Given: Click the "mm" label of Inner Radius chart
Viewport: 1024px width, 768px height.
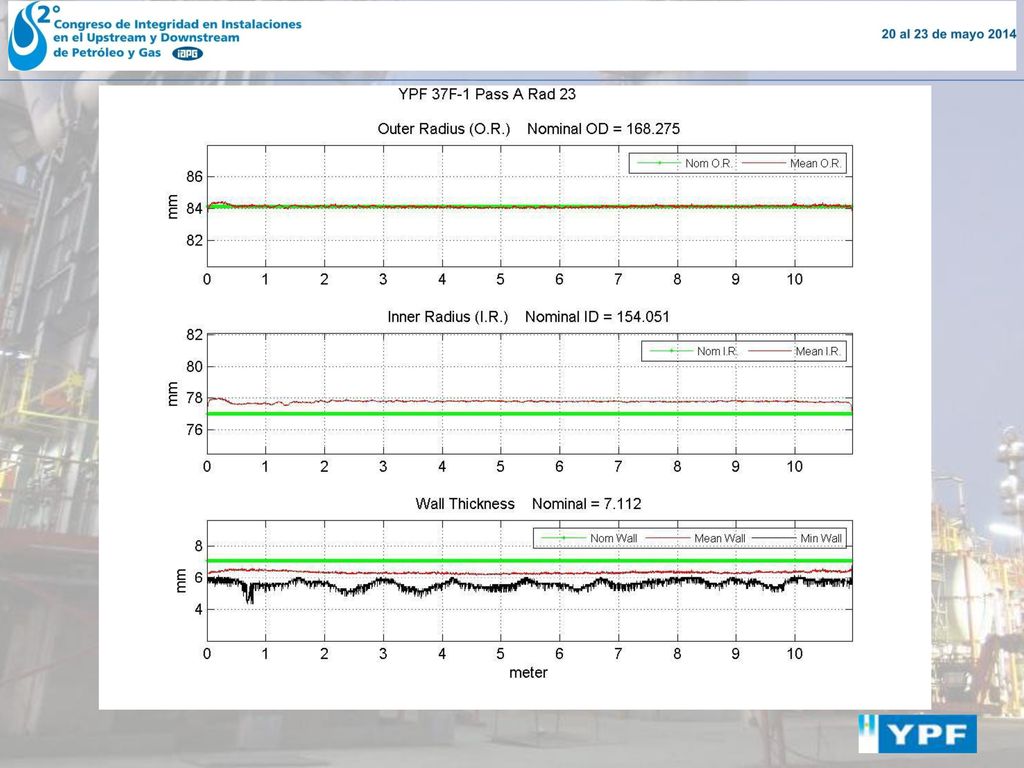Looking at the screenshot, I should pyautogui.click(x=172, y=394).
